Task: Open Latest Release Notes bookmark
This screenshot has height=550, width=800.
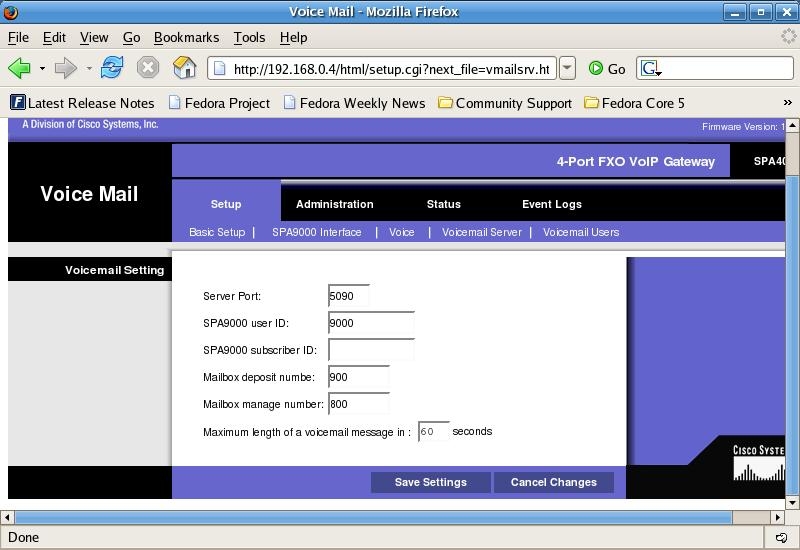Action: click(x=82, y=103)
